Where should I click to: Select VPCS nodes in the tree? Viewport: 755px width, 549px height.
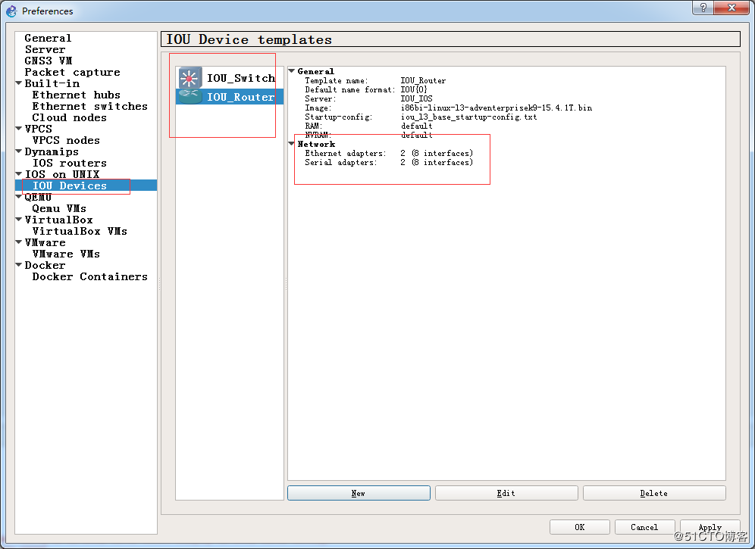pos(66,140)
